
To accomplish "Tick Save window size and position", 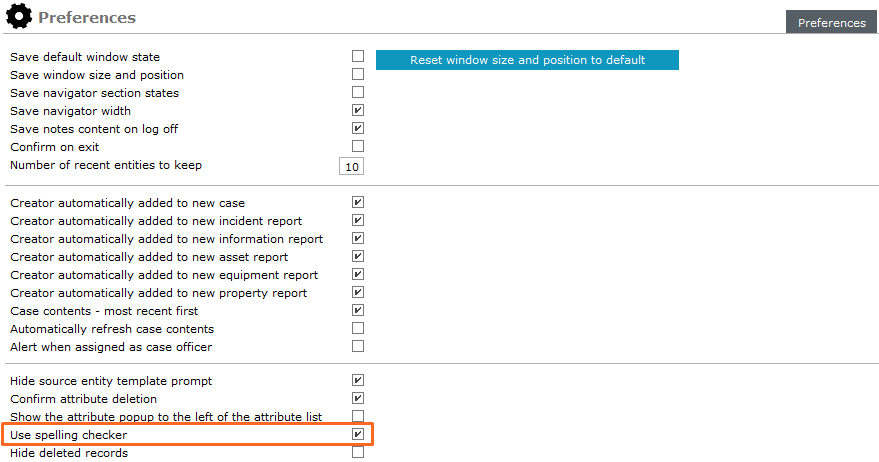I will 358,75.
